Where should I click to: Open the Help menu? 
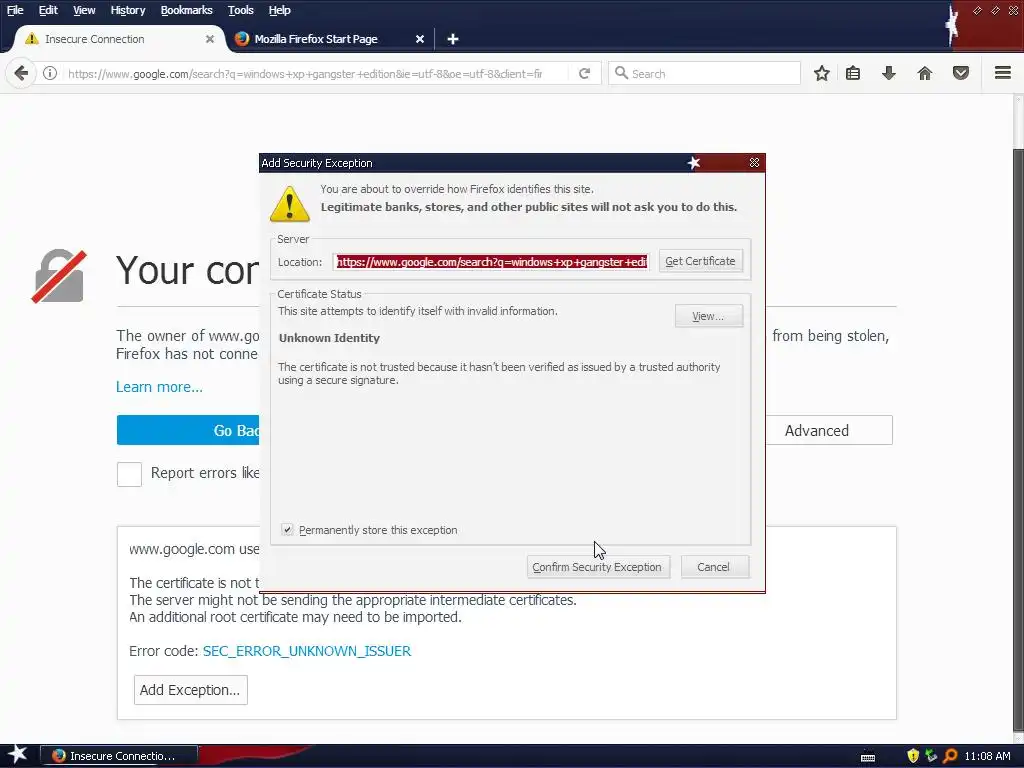coord(280,10)
